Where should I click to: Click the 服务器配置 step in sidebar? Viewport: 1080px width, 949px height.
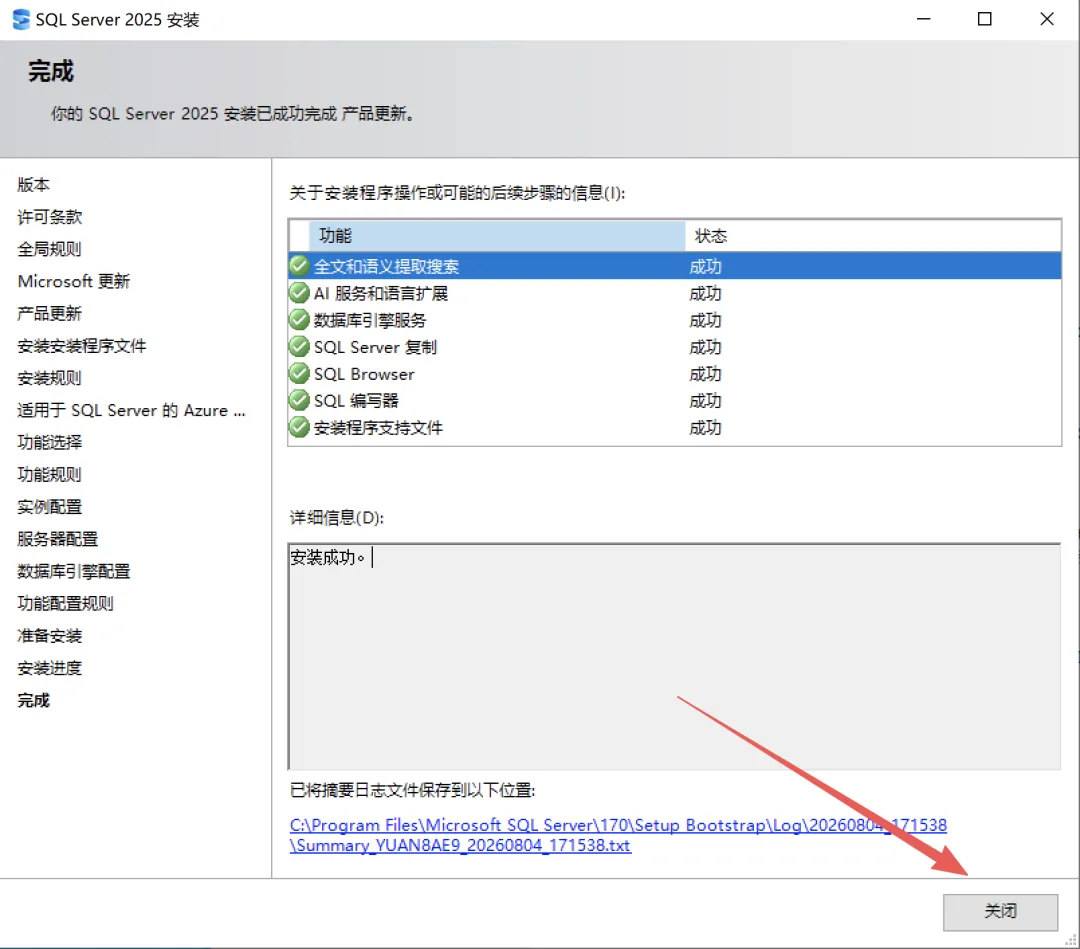click(x=58, y=539)
